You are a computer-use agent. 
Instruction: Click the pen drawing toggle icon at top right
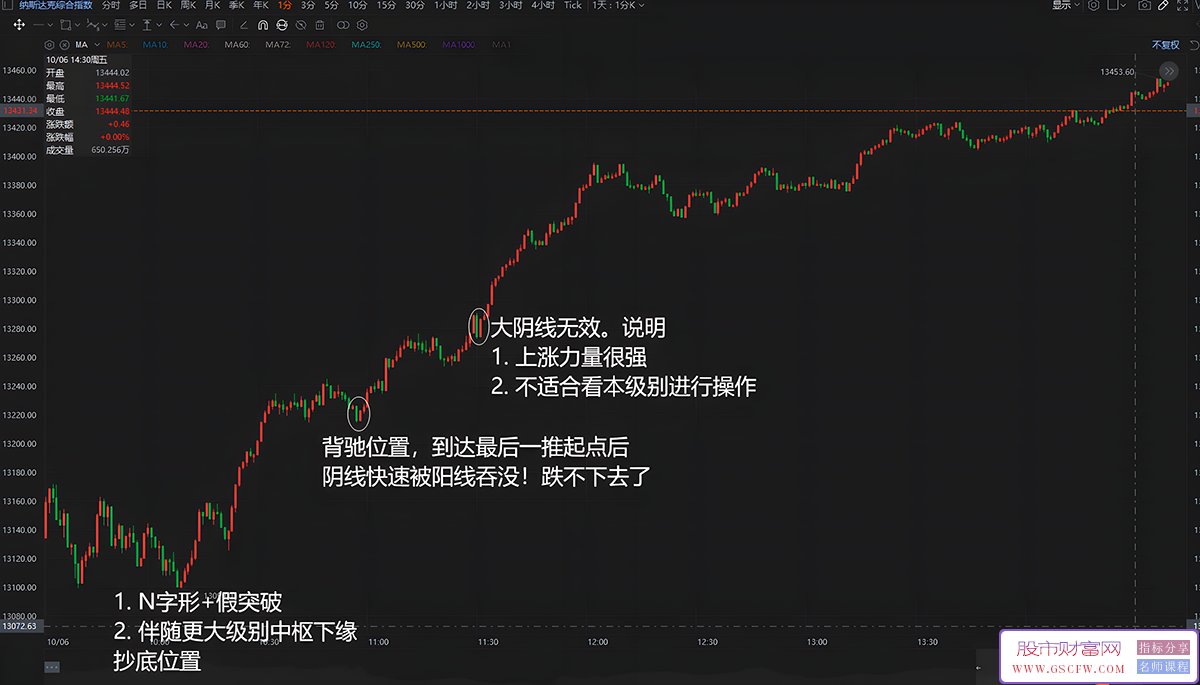[1163, 5]
